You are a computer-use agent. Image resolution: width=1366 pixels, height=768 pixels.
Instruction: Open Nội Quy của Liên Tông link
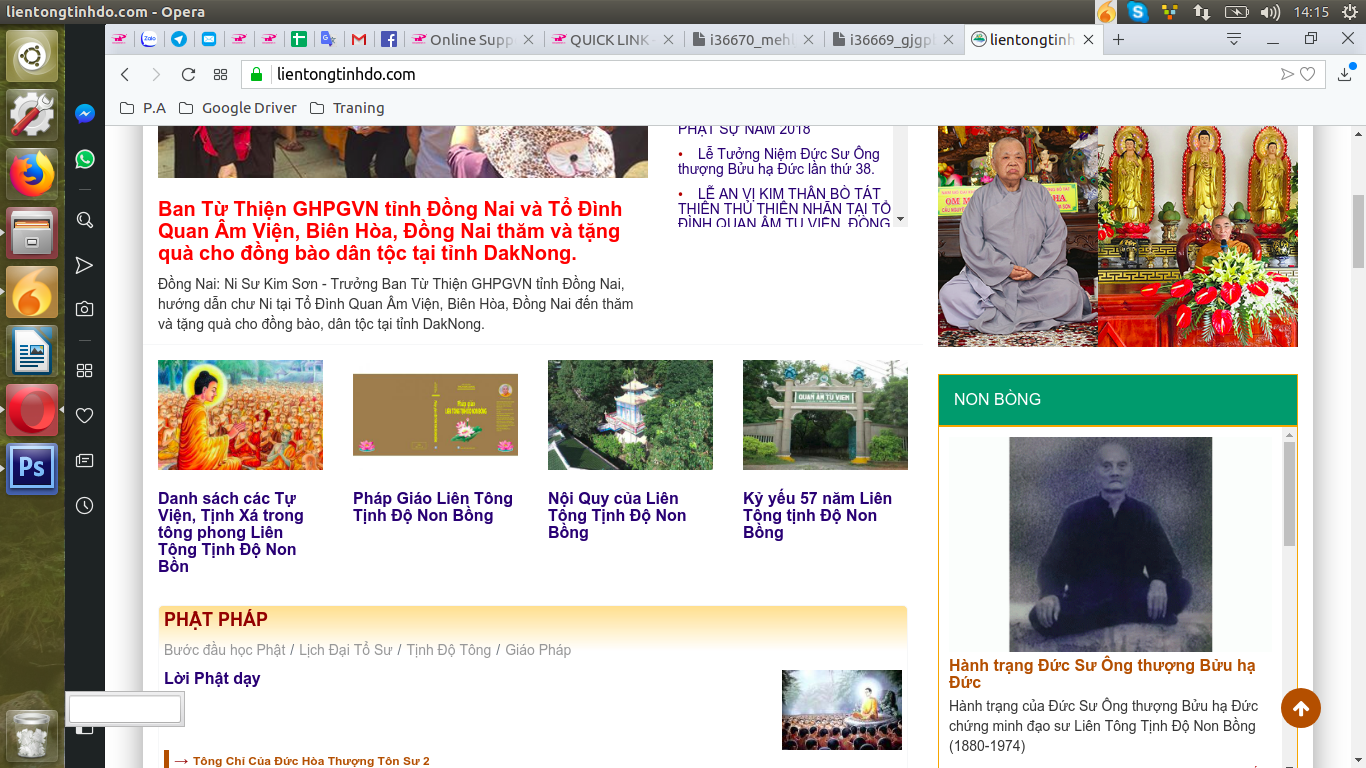coord(617,515)
